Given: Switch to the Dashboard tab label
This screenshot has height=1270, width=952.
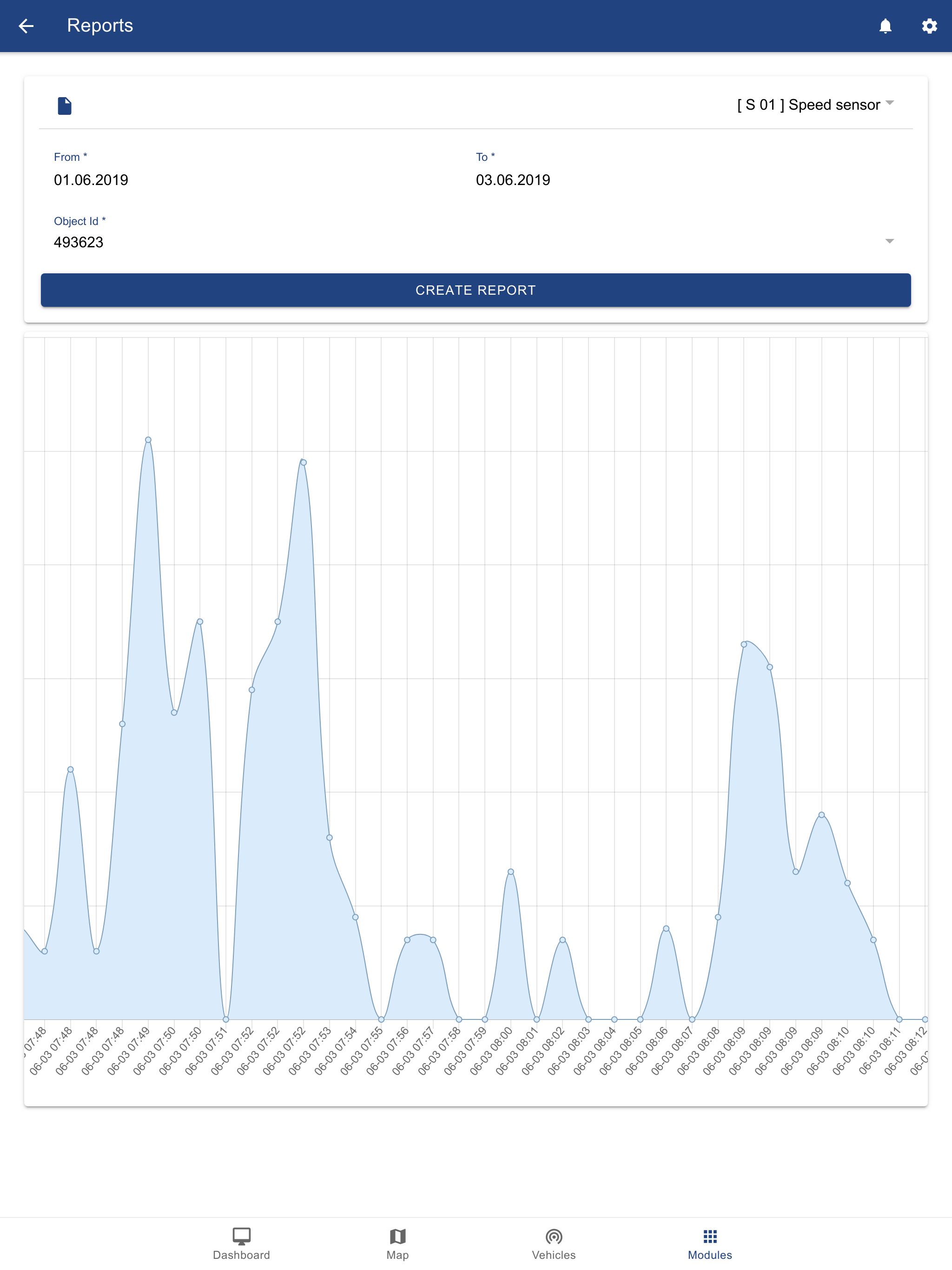Looking at the screenshot, I should 241,1255.
